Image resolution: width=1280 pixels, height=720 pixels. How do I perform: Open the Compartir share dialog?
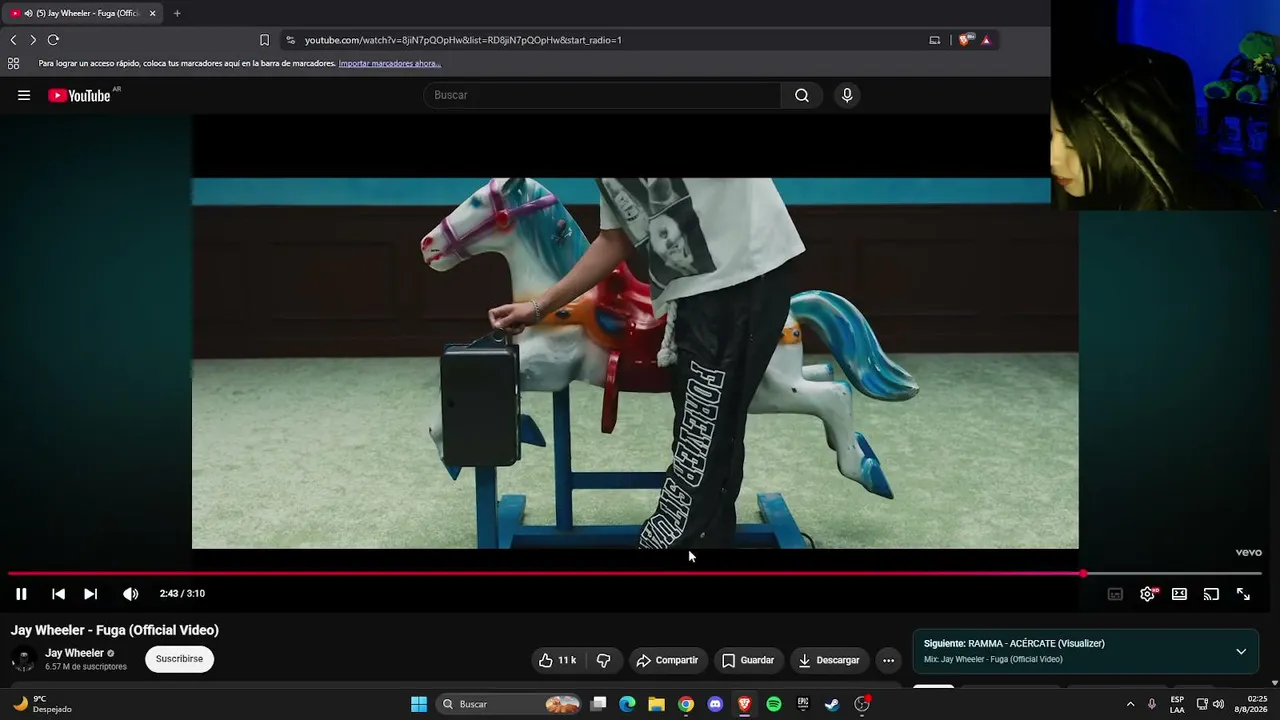667,660
